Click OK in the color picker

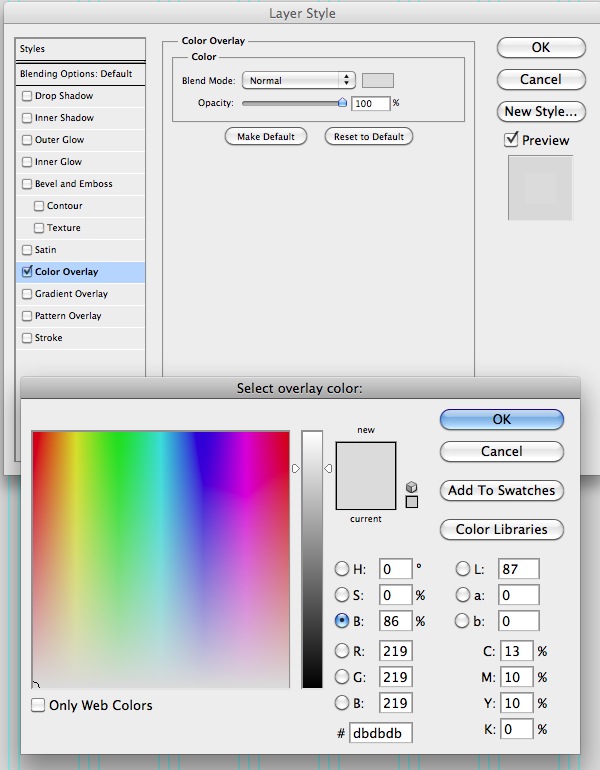point(502,419)
